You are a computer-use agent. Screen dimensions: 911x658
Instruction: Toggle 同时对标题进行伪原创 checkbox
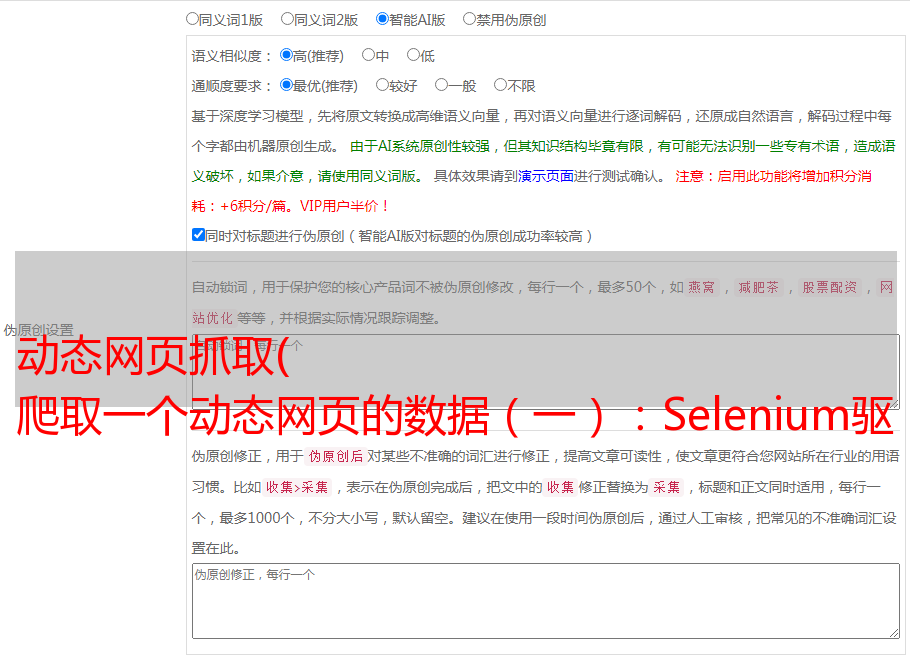tap(198, 235)
